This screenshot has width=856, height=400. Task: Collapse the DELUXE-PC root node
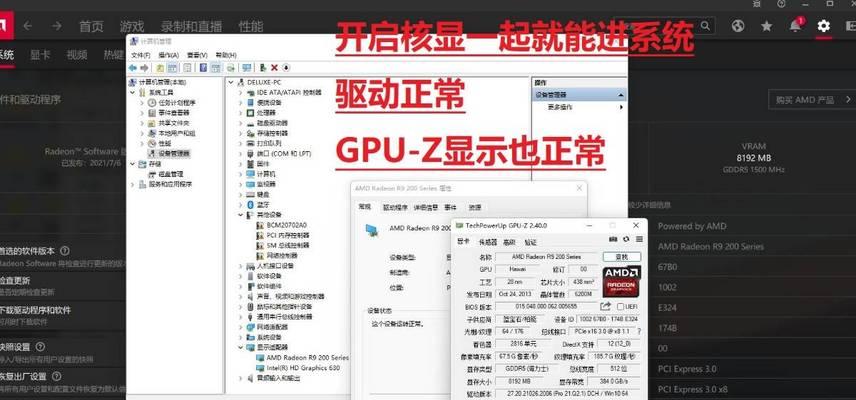(x=231, y=82)
